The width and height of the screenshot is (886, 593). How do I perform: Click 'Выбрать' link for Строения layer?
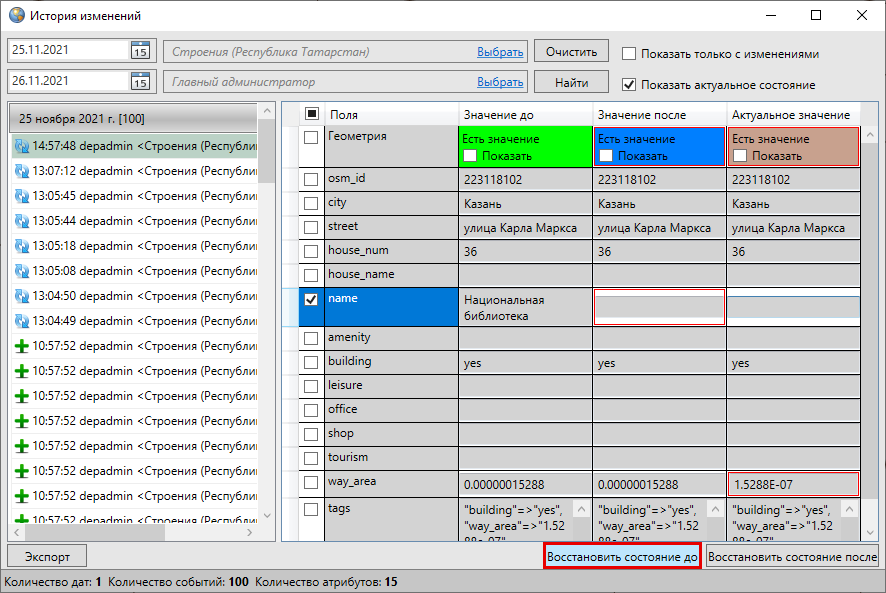500,52
